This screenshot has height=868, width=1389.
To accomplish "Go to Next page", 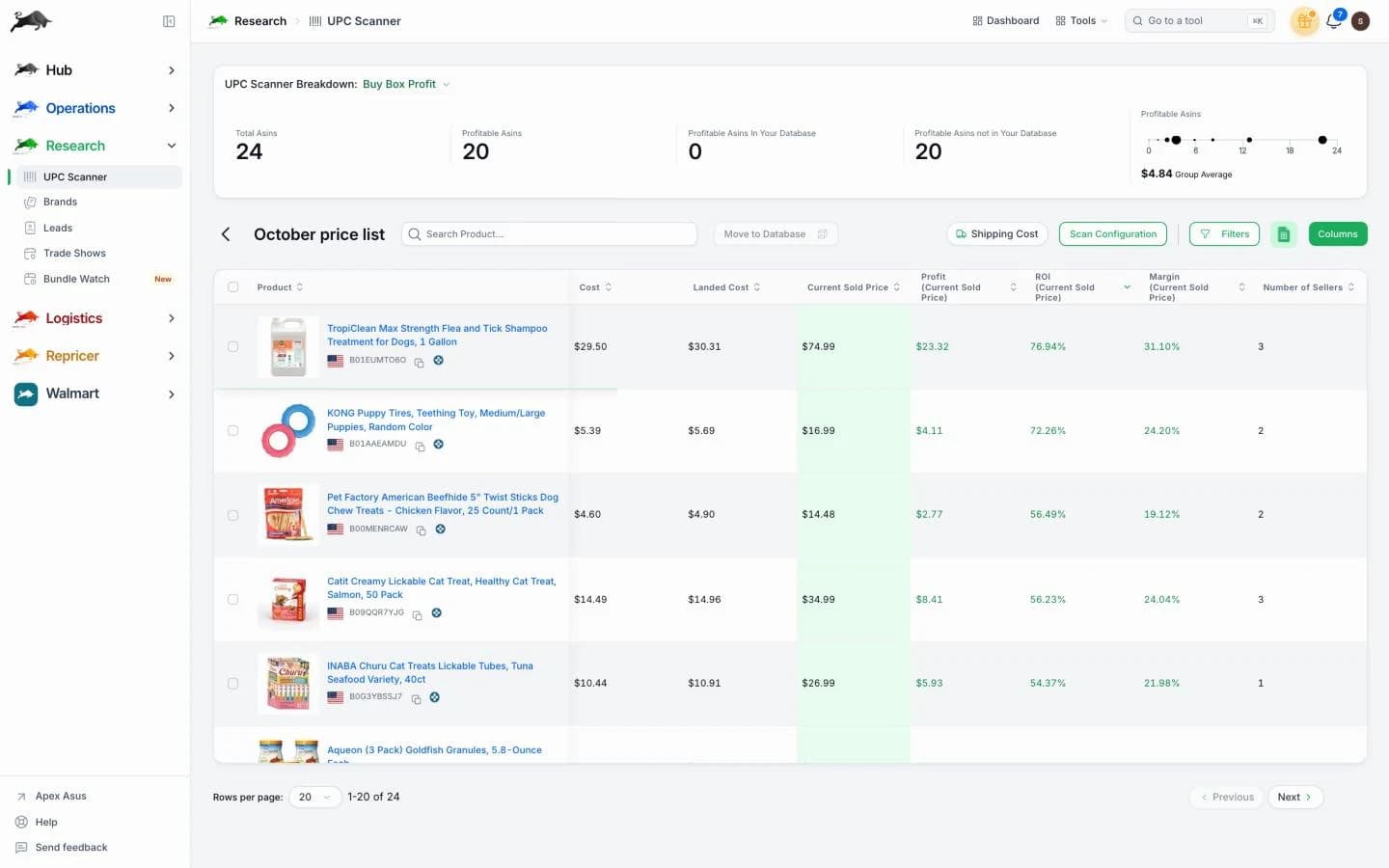I will (1294, 798).
